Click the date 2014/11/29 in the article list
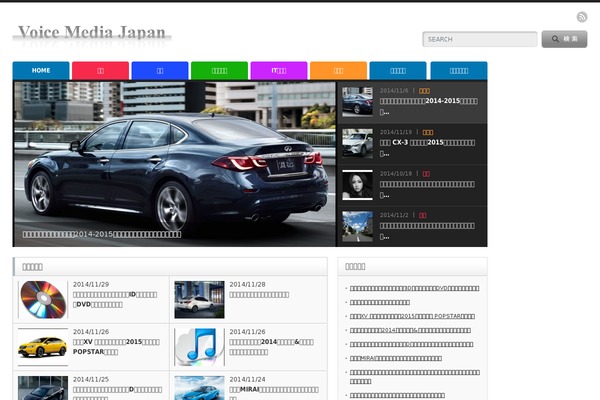This screenshot has height=400, width=600. tap(91, 284)
